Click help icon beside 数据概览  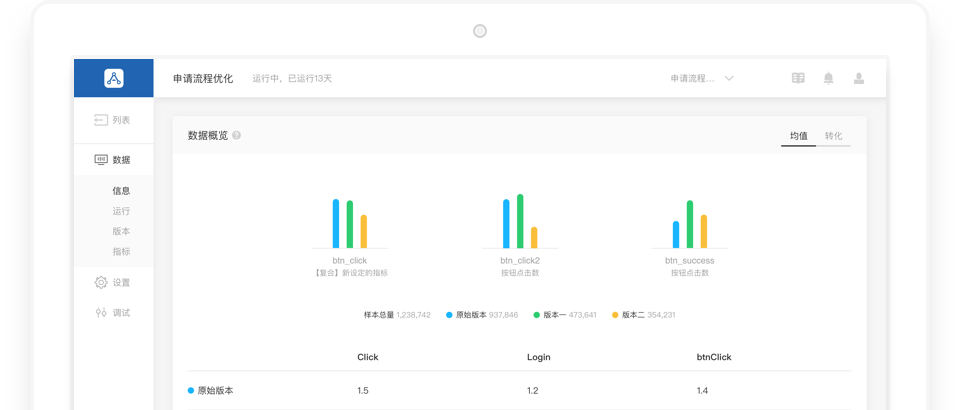click(236, 136)
